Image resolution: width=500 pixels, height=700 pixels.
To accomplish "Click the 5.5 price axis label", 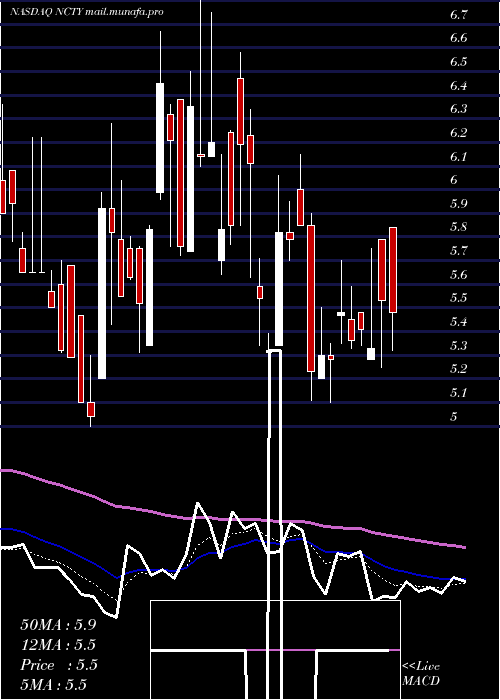I will [458, 298].
